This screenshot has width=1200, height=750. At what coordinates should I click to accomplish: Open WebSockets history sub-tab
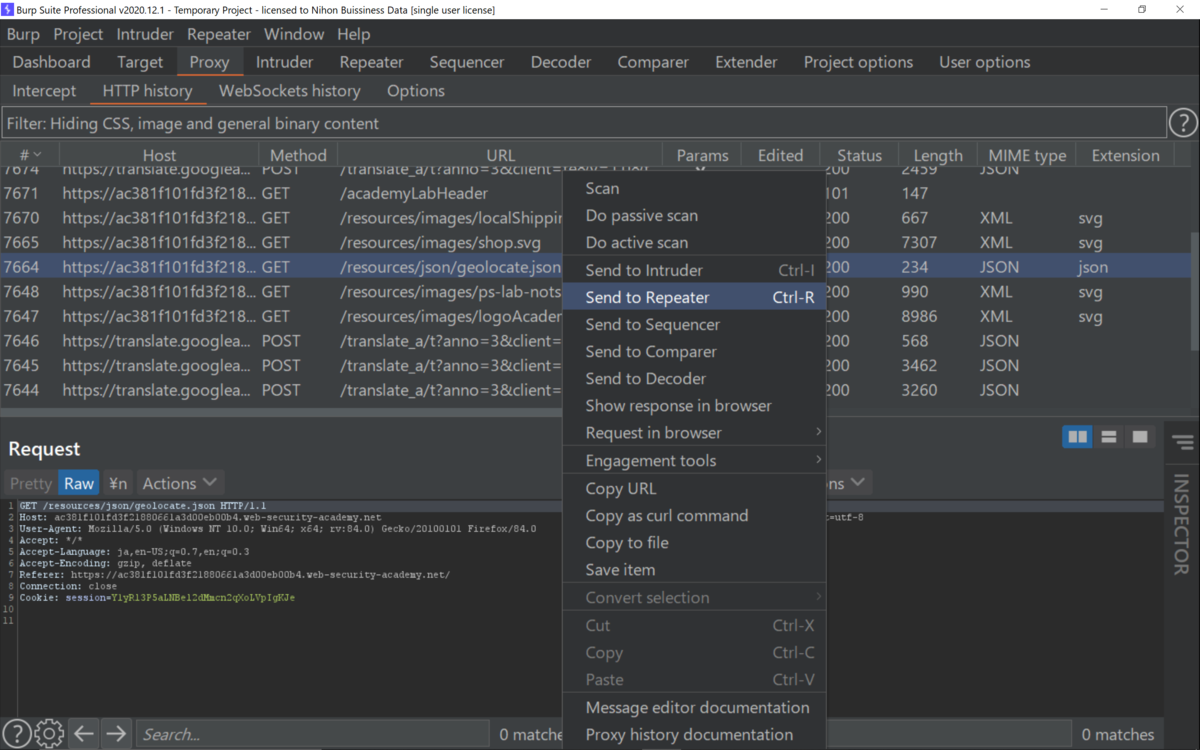point(290,90)
